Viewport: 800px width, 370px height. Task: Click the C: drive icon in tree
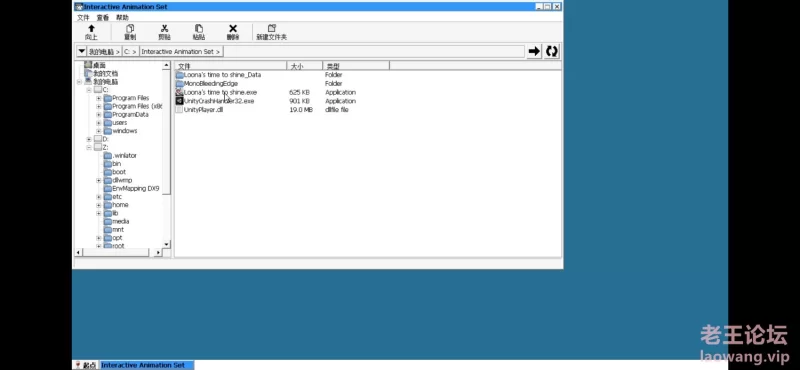click(98, 90)
